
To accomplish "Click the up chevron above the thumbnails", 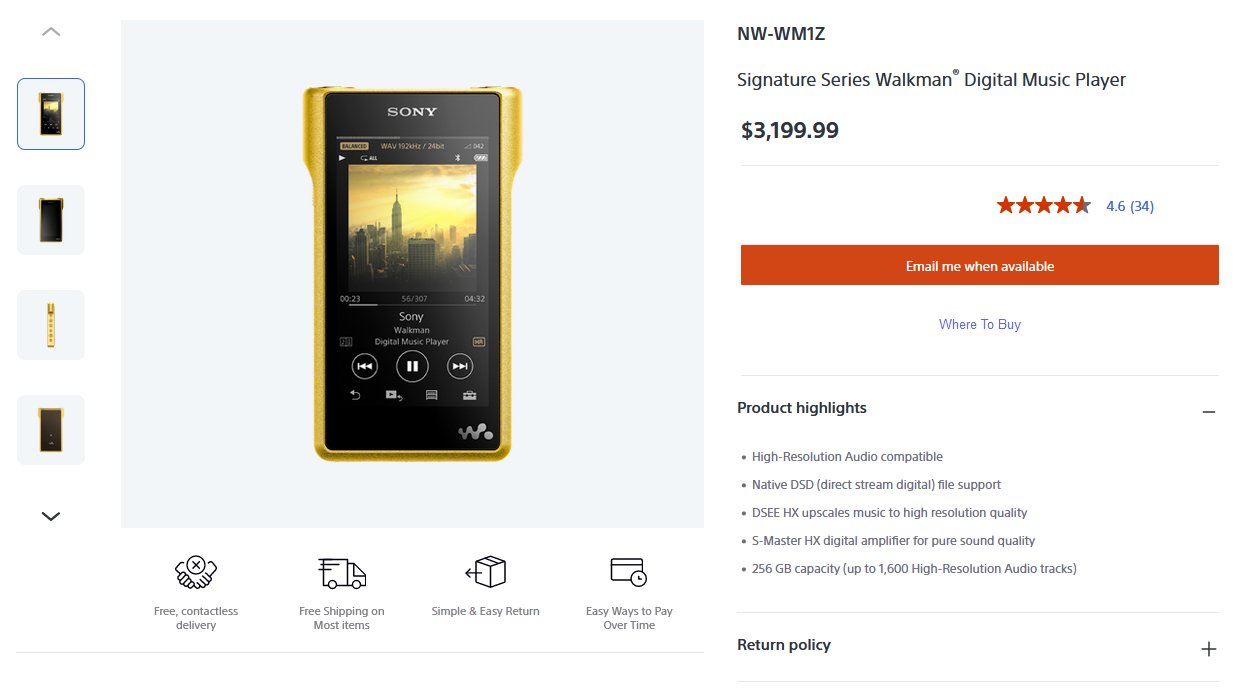I will [x=51, y=32].
